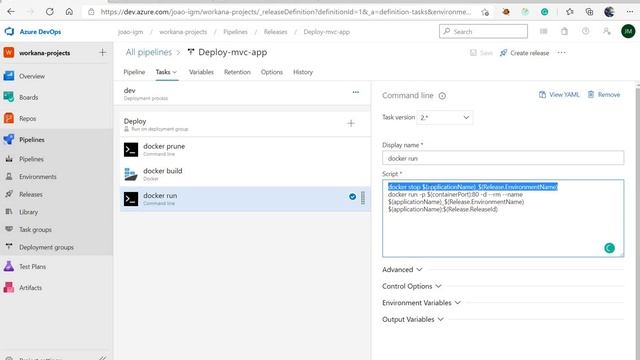Open the browser profile avatar

[609, 12]
